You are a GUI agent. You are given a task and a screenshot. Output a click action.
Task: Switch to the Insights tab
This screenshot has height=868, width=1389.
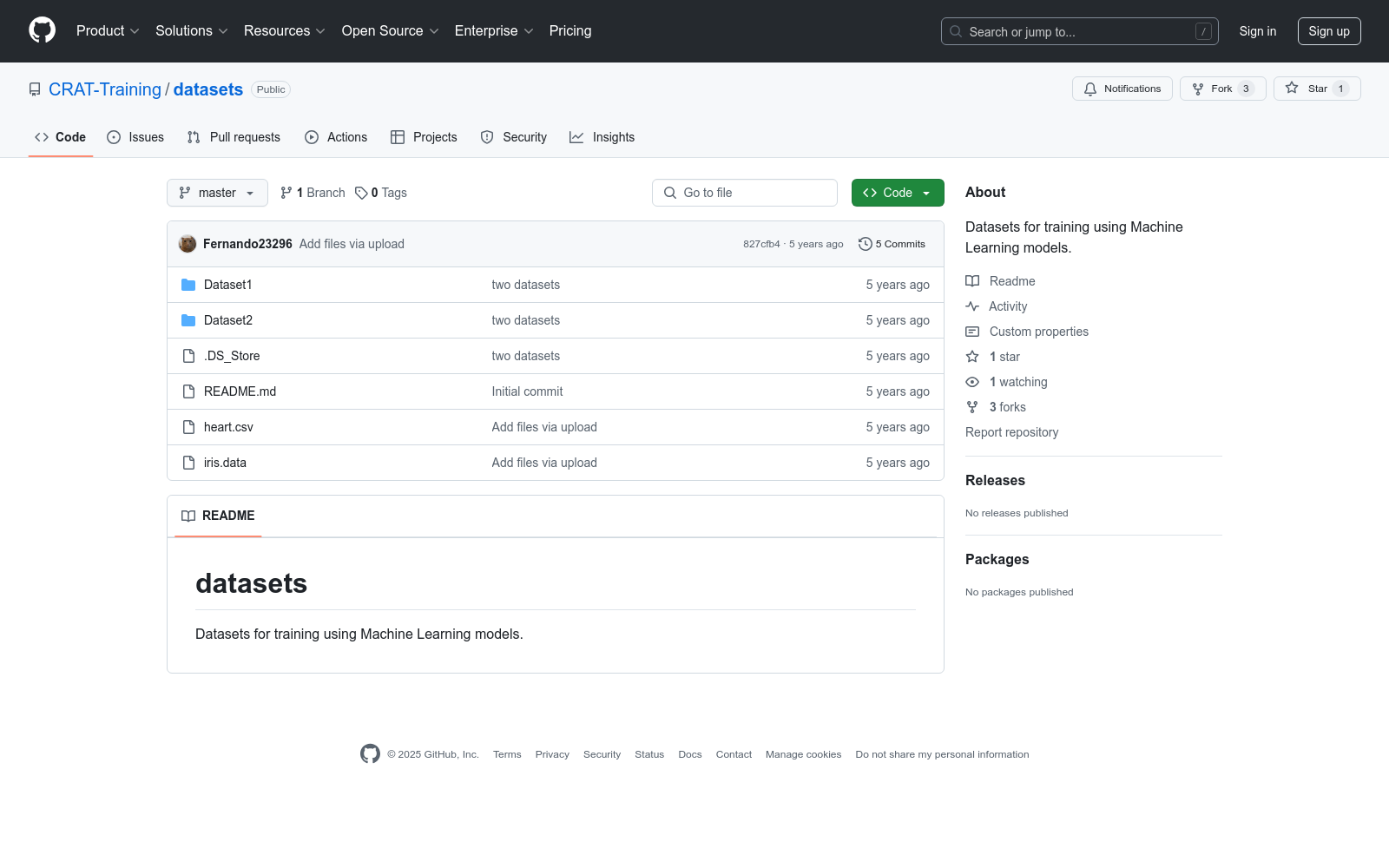tap(602, 137)
